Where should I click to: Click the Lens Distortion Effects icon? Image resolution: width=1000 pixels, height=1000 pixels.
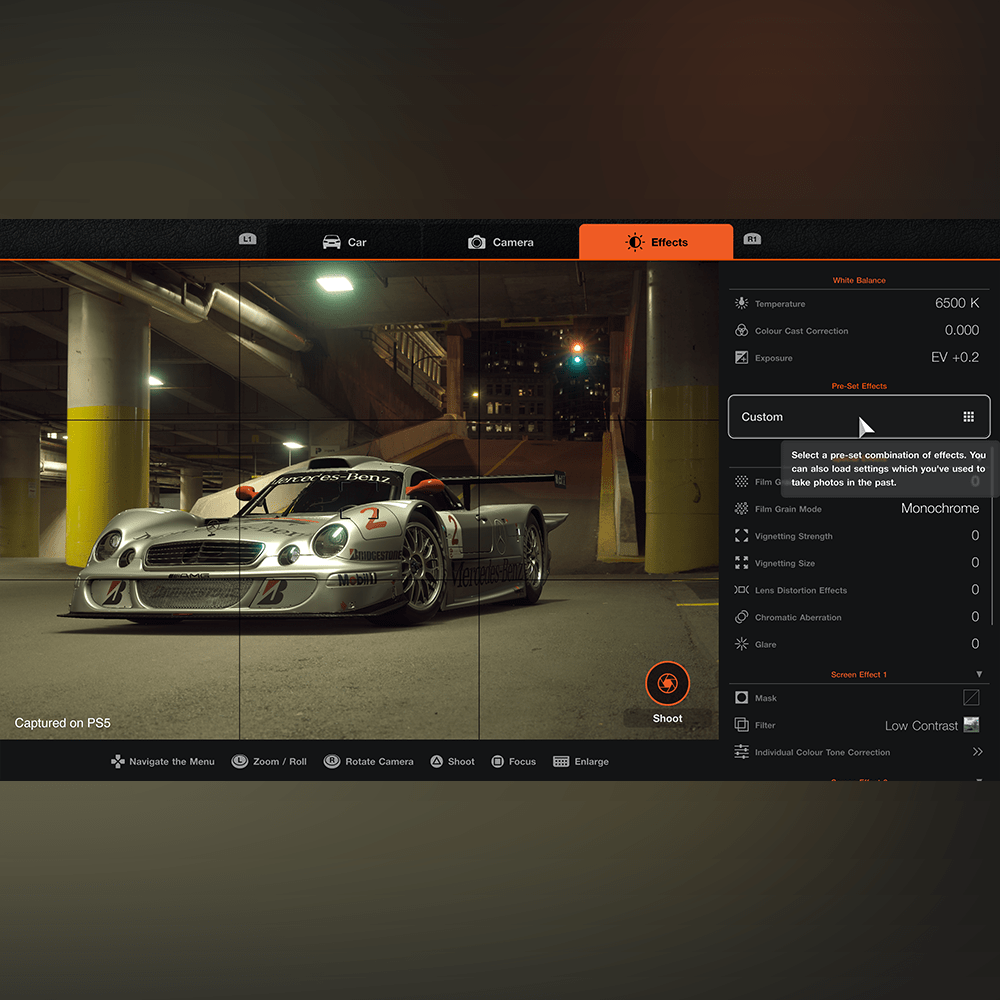click(741, 590)
